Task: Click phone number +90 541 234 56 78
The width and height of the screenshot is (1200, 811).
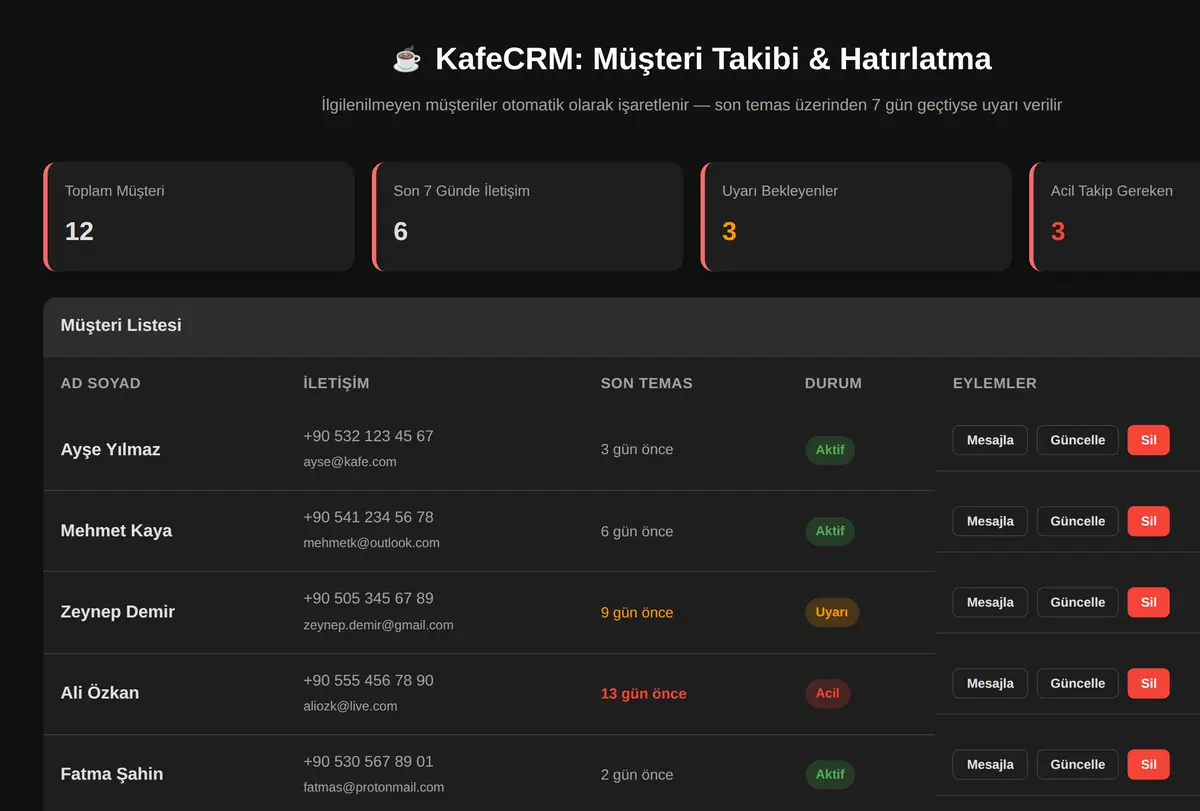Action: pos(368,517)
